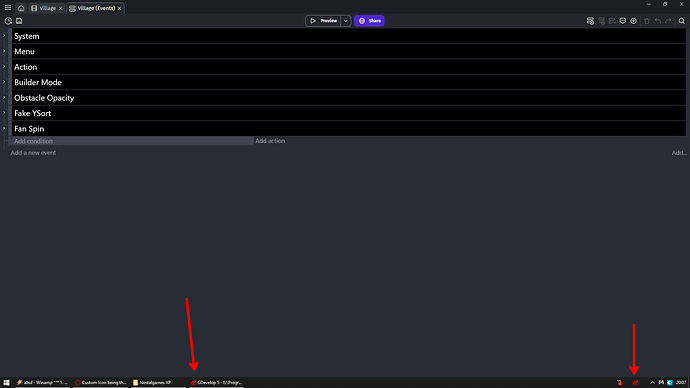The height and width of the screenshot is (388, 690).
Task: Open the taskbar clock
Action: click(681, 383)
